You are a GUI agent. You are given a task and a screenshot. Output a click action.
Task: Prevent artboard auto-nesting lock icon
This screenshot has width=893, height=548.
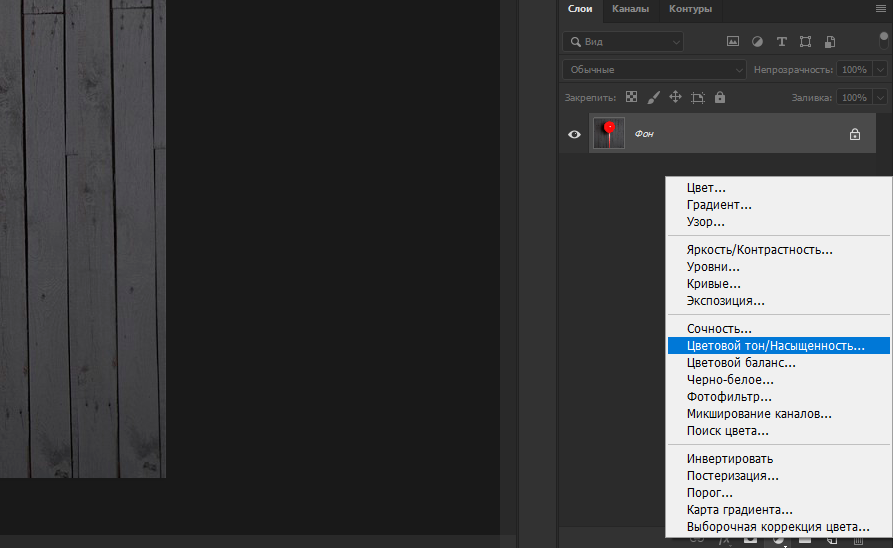point(698,97)
